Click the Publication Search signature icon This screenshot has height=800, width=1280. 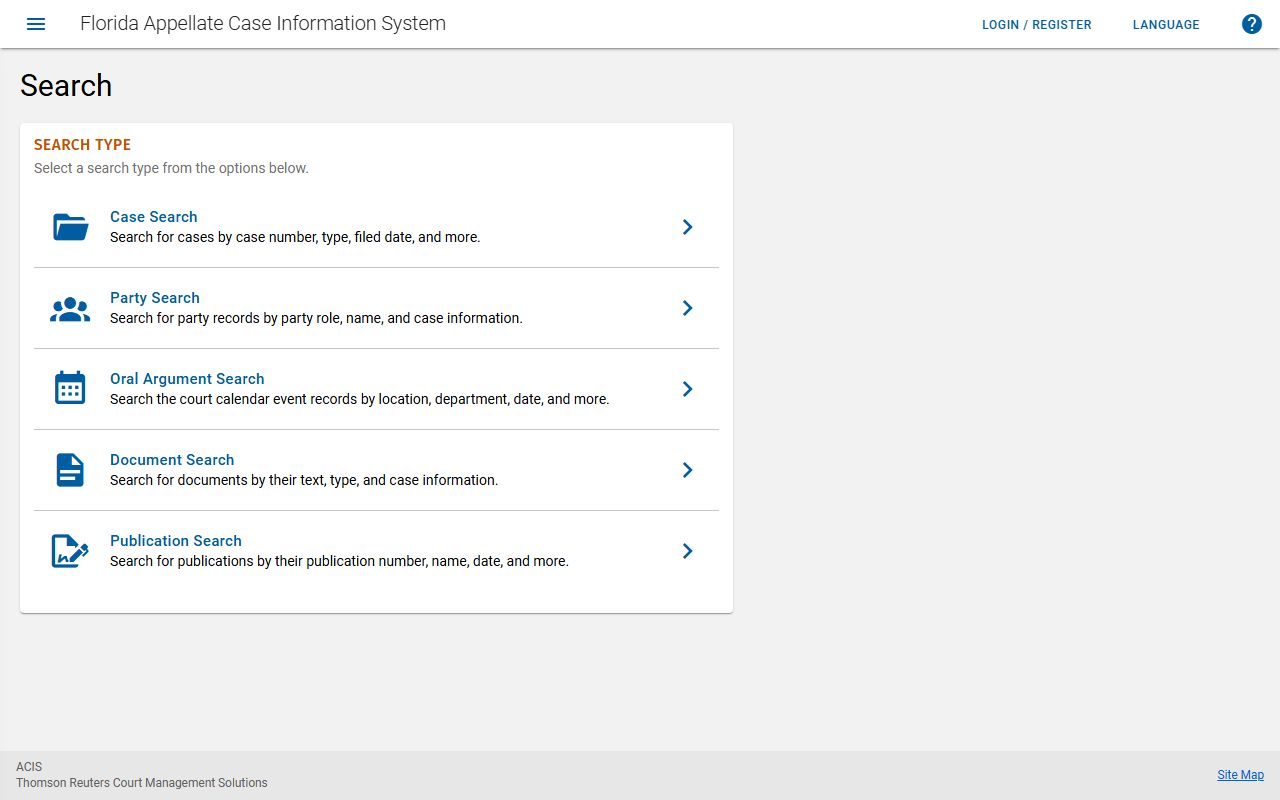pyautogui.click(x=70, y=551)
